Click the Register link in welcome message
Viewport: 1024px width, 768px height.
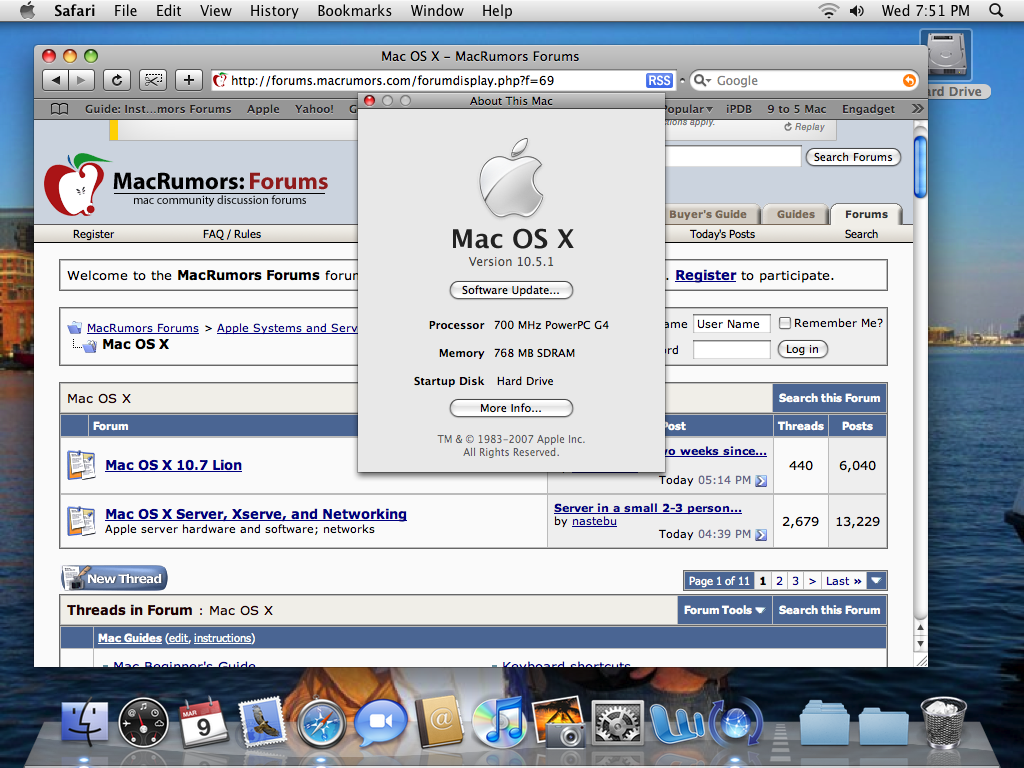705,276
